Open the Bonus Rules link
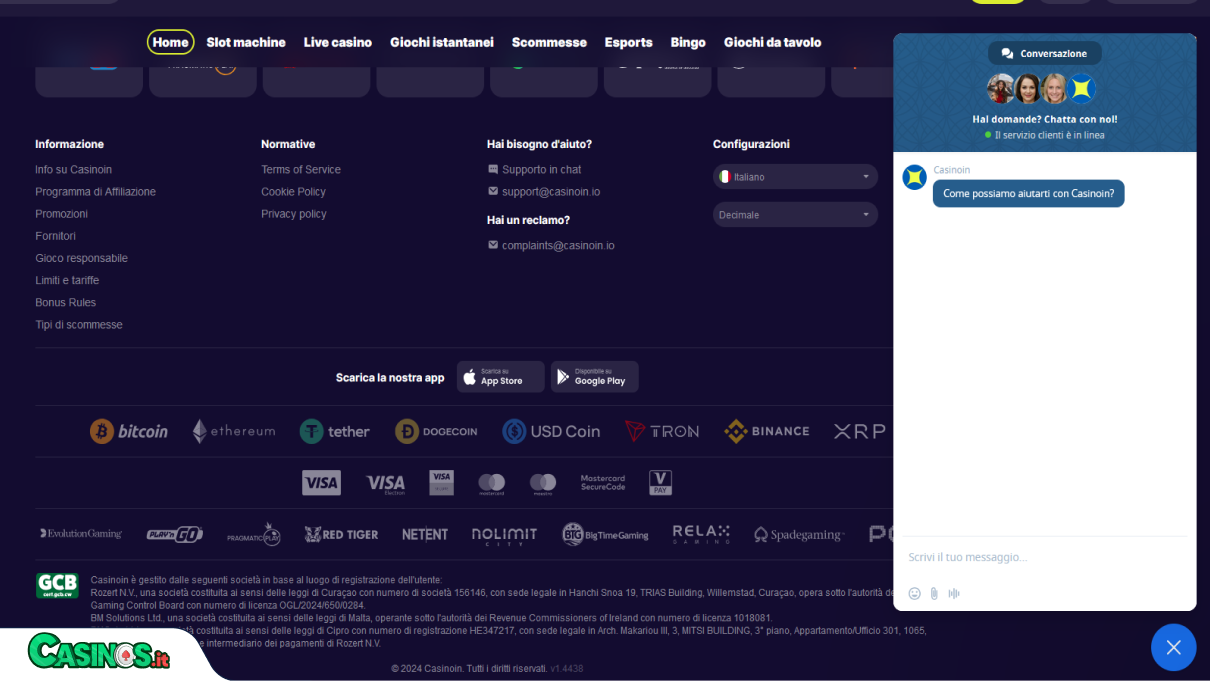Screen dimensions: 1210x681 [x=66, y=302]
